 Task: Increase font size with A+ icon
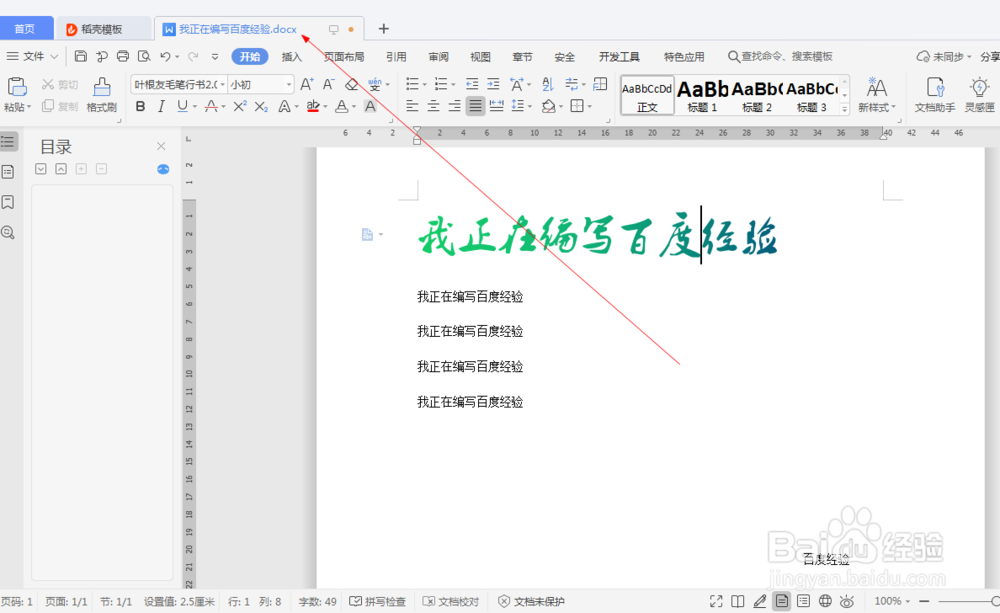pyautogui.click(x=307, y=84)
